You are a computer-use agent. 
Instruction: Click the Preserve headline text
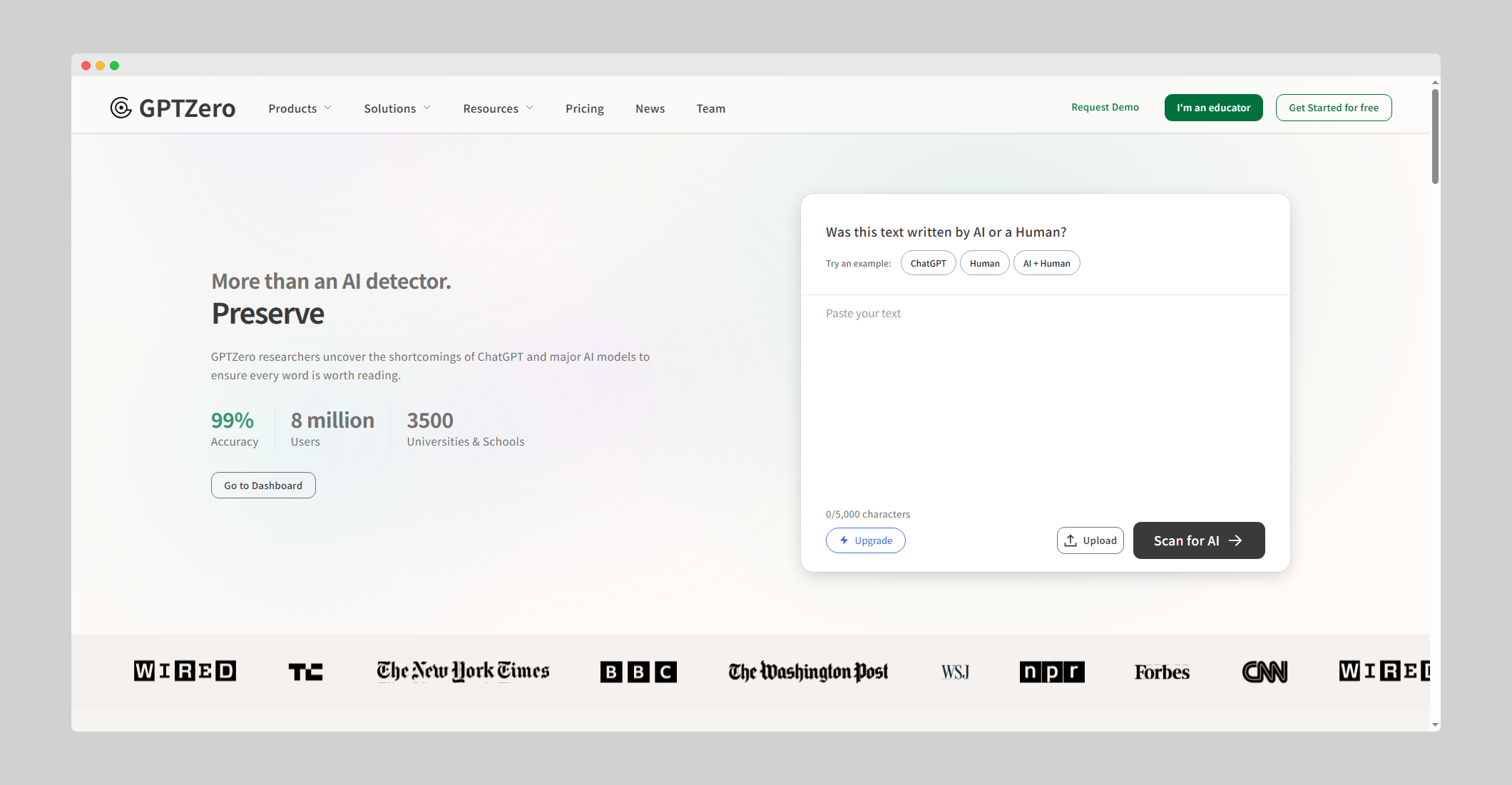[267, 314]
